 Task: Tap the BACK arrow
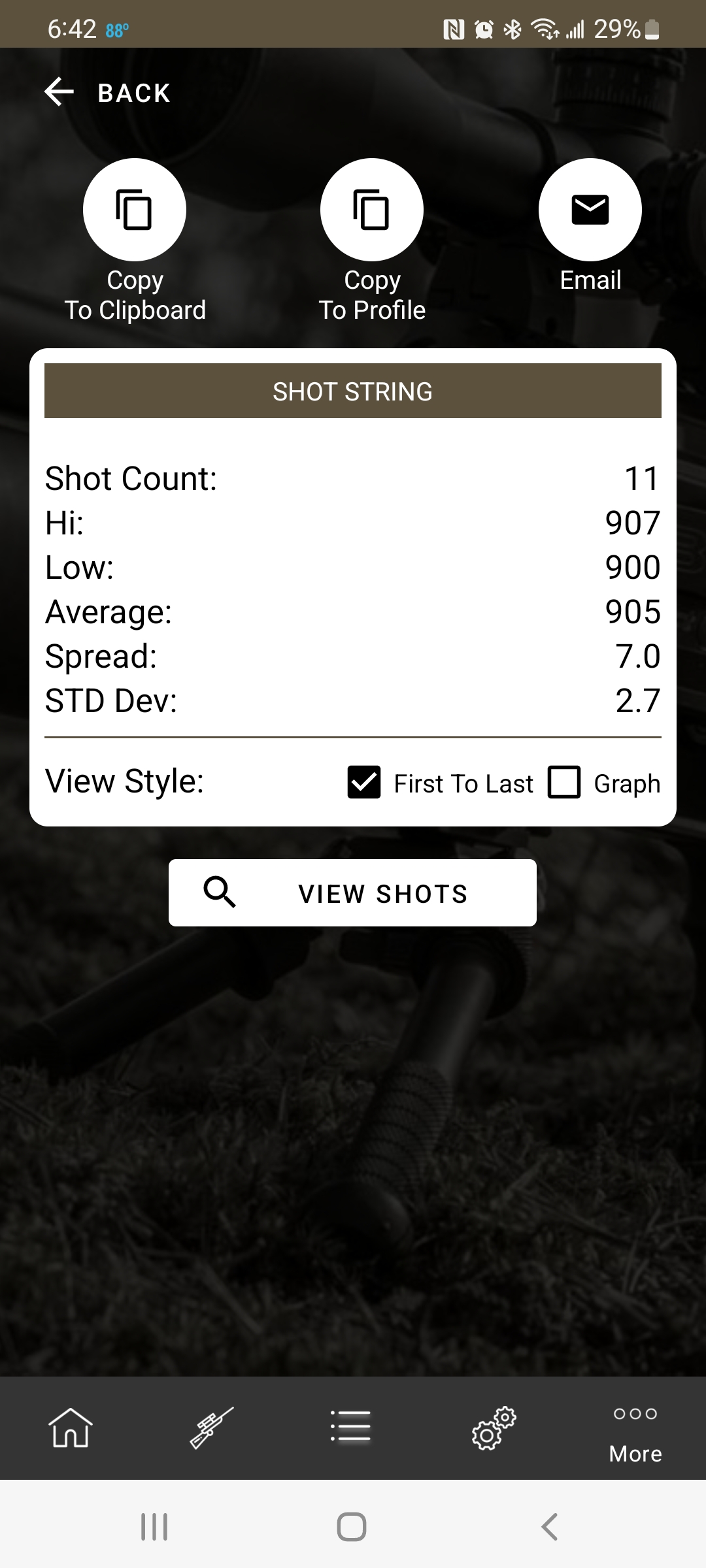coord(59,91)
